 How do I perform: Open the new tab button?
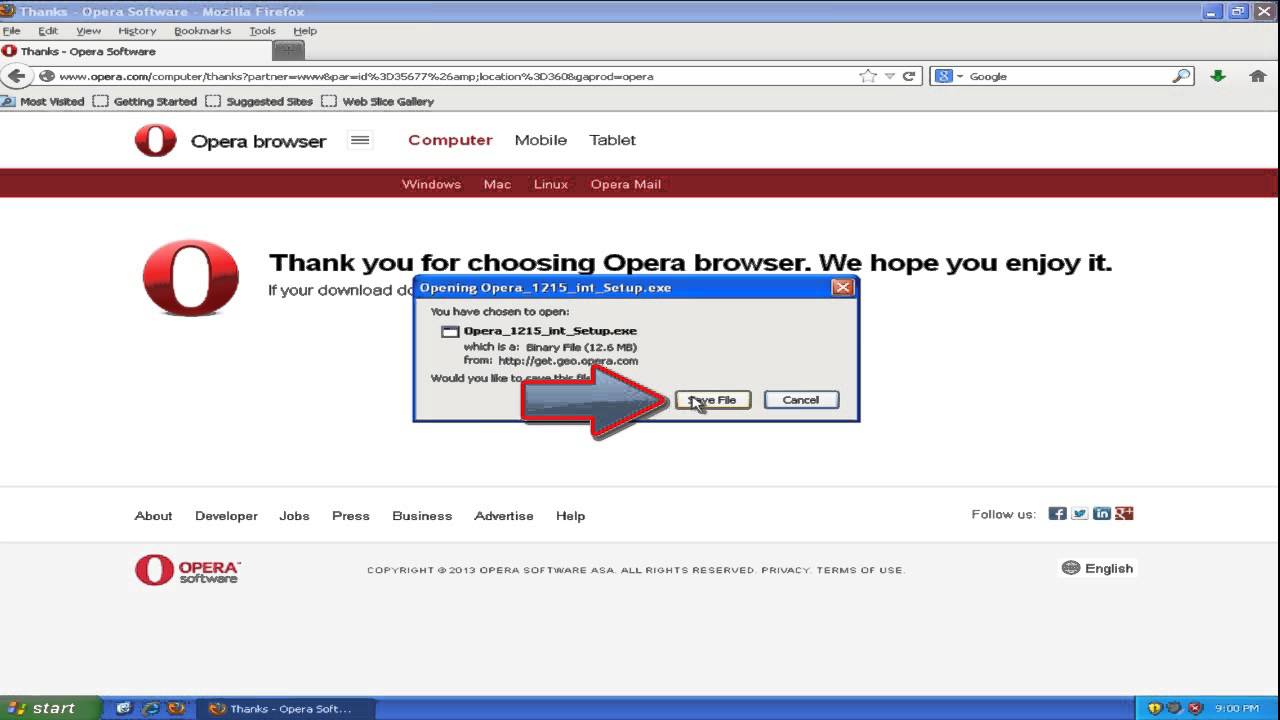pyautogui.click(x=288, y=50)
